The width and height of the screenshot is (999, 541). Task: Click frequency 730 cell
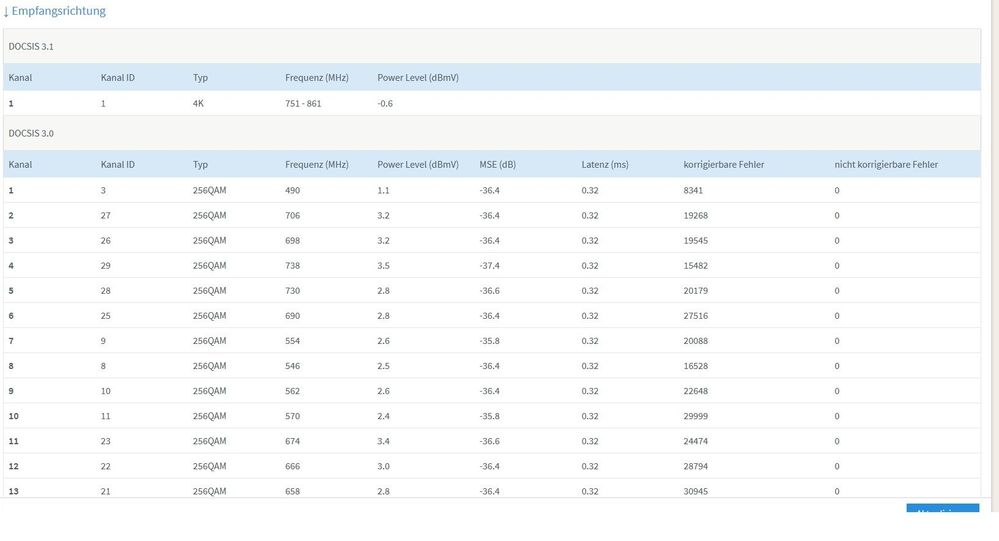pyautogui.click(x=292, y=291)
